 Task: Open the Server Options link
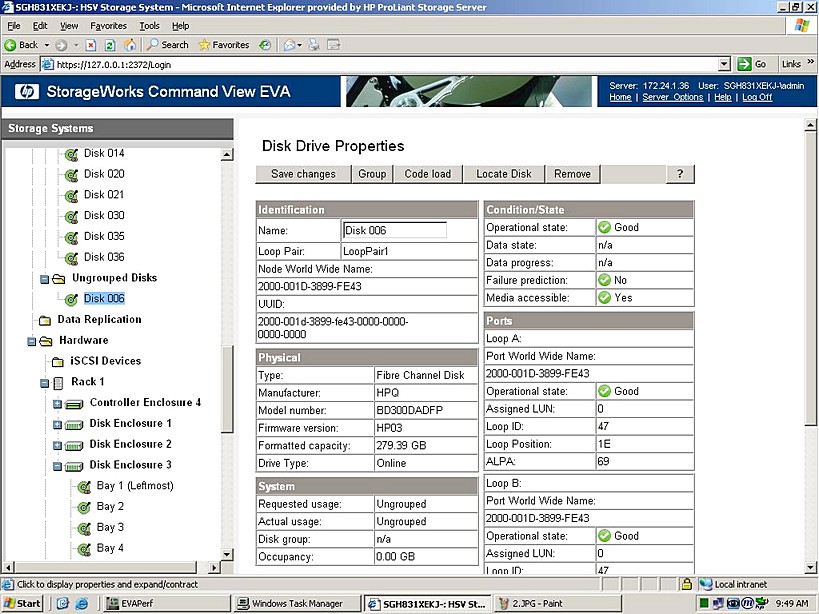(672, 97)
